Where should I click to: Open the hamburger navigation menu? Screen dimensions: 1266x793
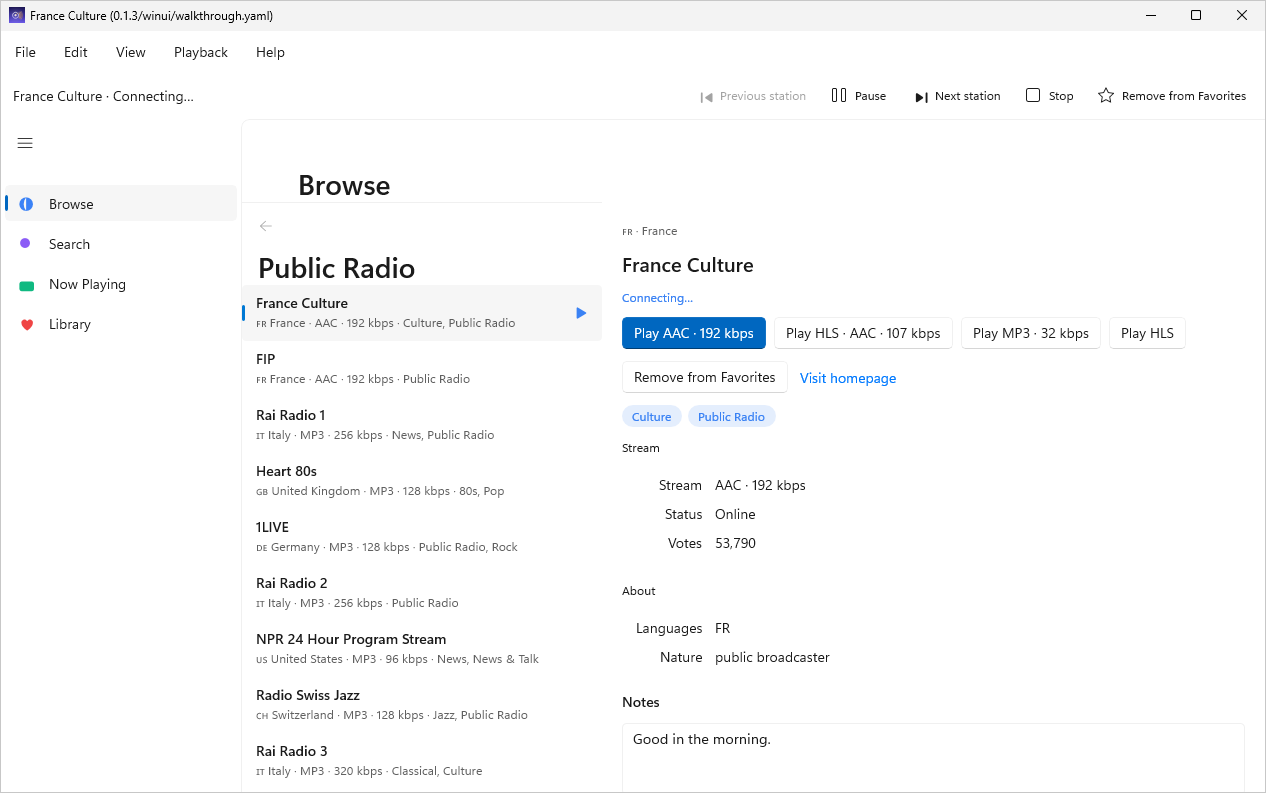(x=25, y=143)
